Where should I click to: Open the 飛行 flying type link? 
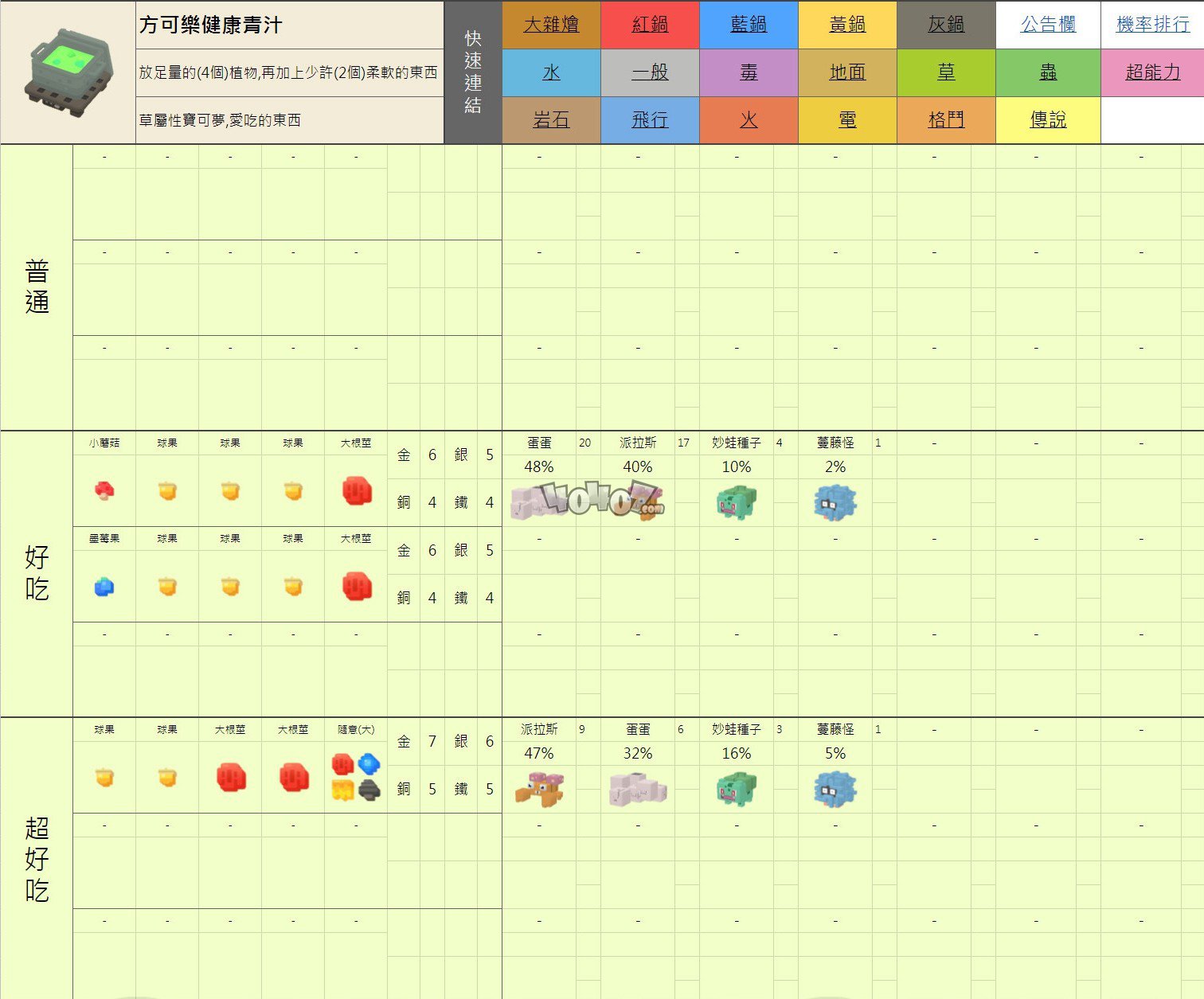click(x=650, y=120)
